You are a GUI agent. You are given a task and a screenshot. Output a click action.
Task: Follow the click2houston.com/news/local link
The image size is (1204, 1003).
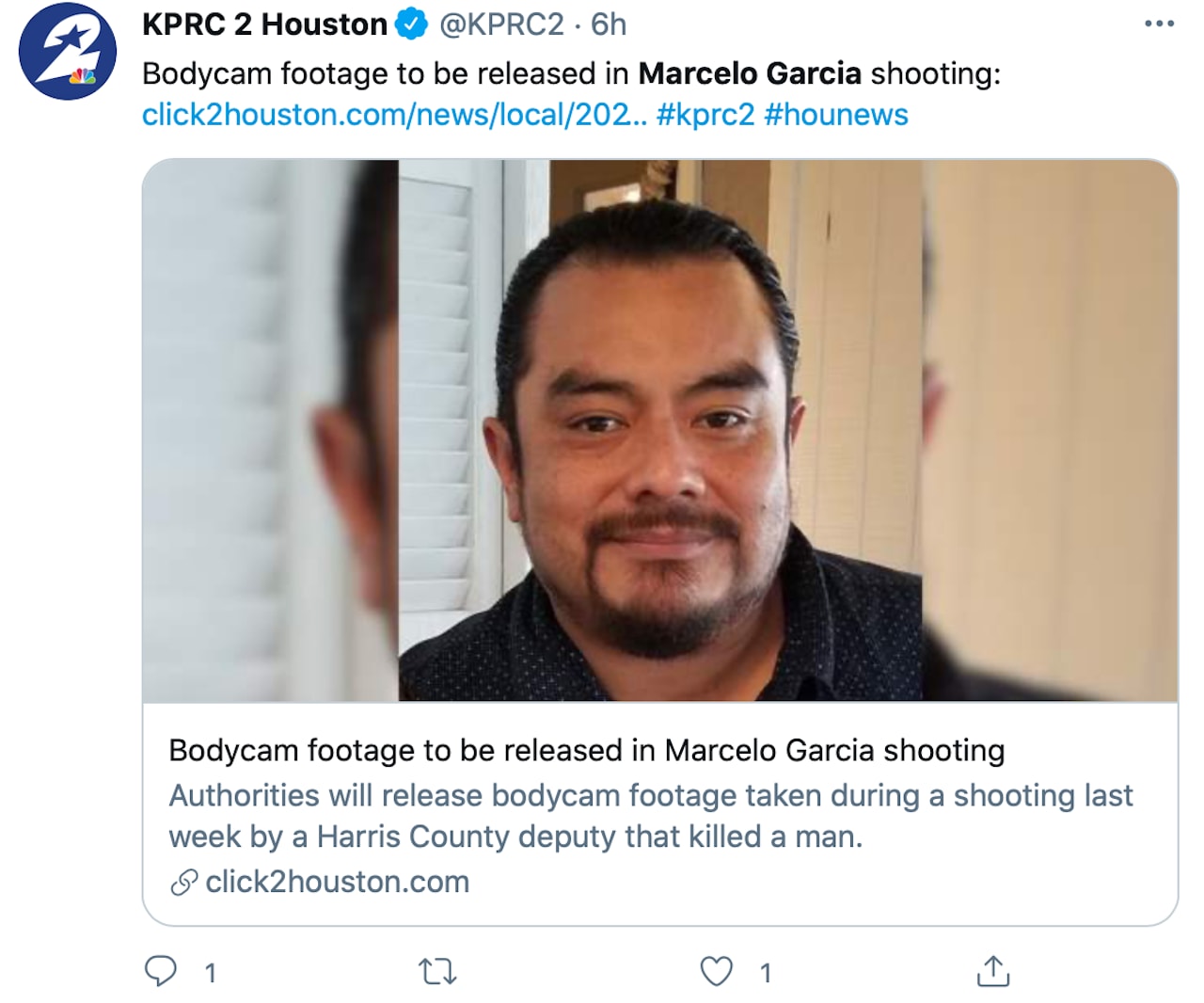pos(394,115)
